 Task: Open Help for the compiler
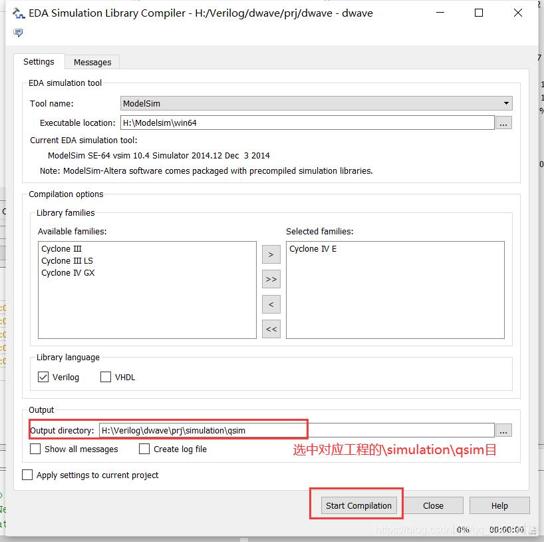(x=499, y=506)
